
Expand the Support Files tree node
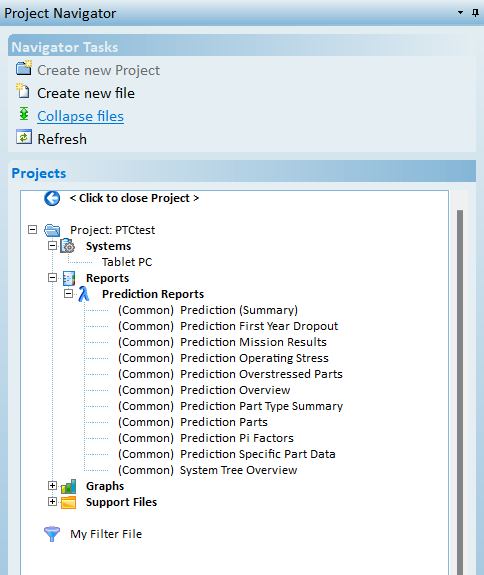pos(52,502)
